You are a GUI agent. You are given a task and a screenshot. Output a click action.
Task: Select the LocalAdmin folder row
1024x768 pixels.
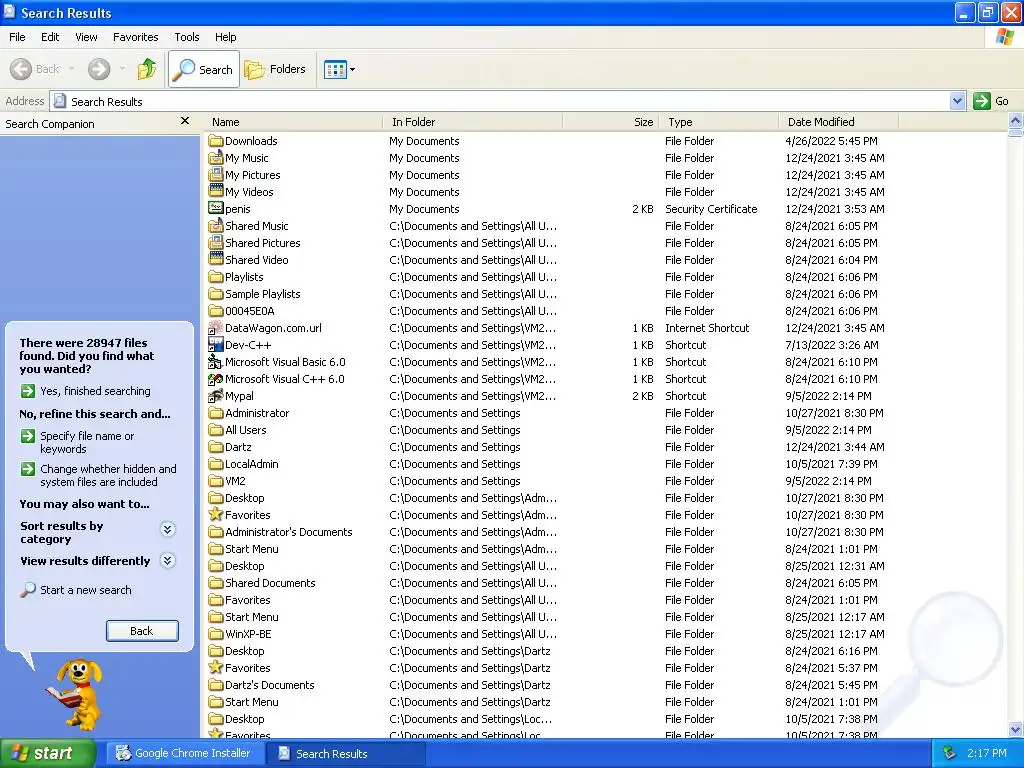[x=553, y=464]
